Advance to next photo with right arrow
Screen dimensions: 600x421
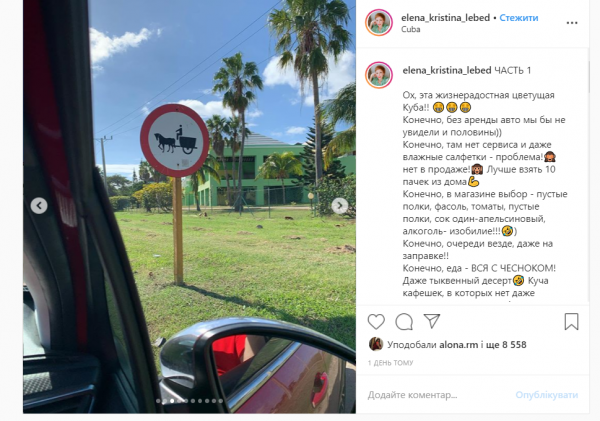coord(339,206)
